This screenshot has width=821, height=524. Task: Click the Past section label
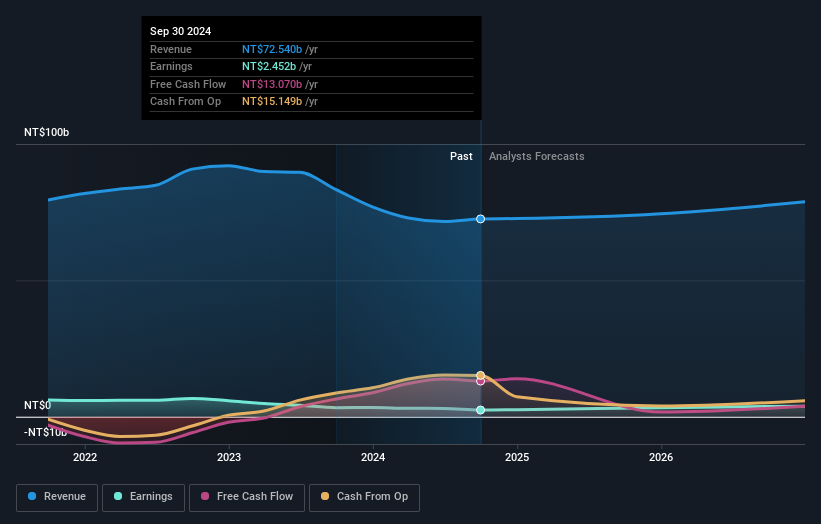point(461,156)
